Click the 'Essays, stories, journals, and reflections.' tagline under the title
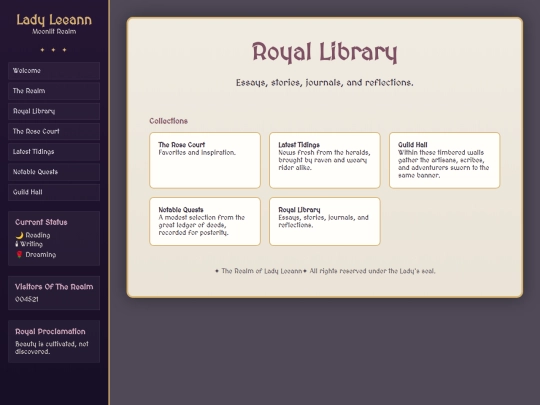Image resolution: width=540 pixels, height=405 pixels. (325, 83)
